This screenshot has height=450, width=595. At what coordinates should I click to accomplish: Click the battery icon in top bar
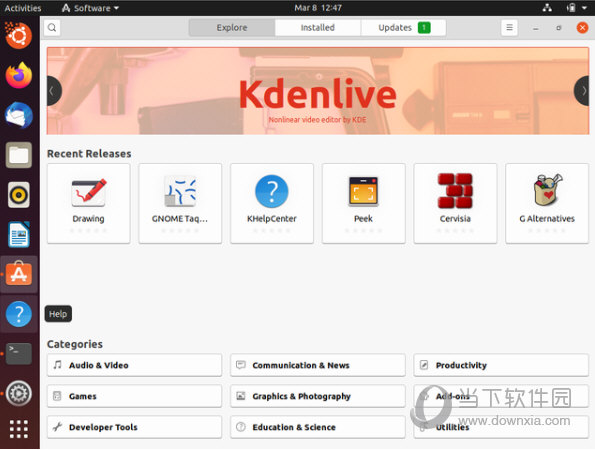pos(571,8)
